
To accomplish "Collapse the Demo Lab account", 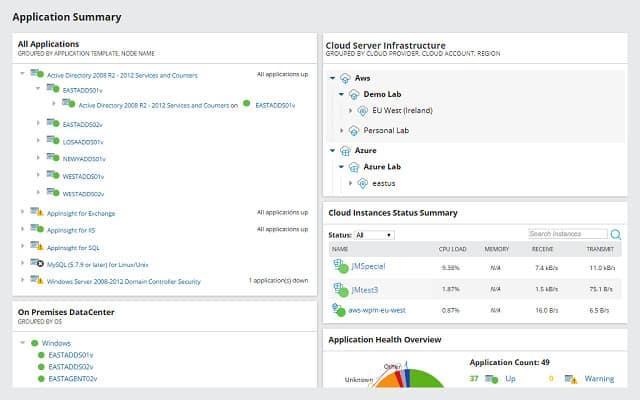I will (341, 94).
